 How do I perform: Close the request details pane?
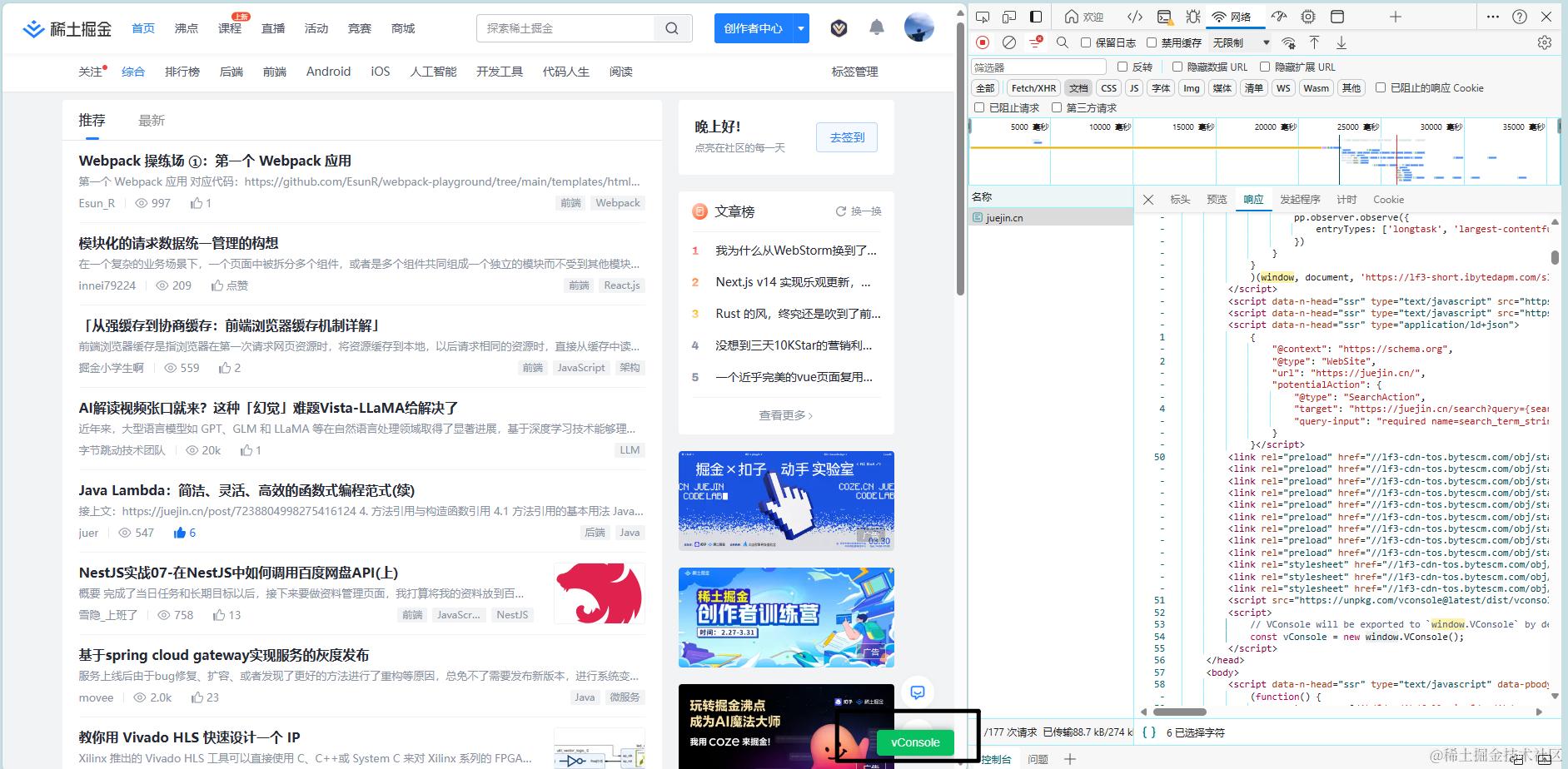(1148, 200)
